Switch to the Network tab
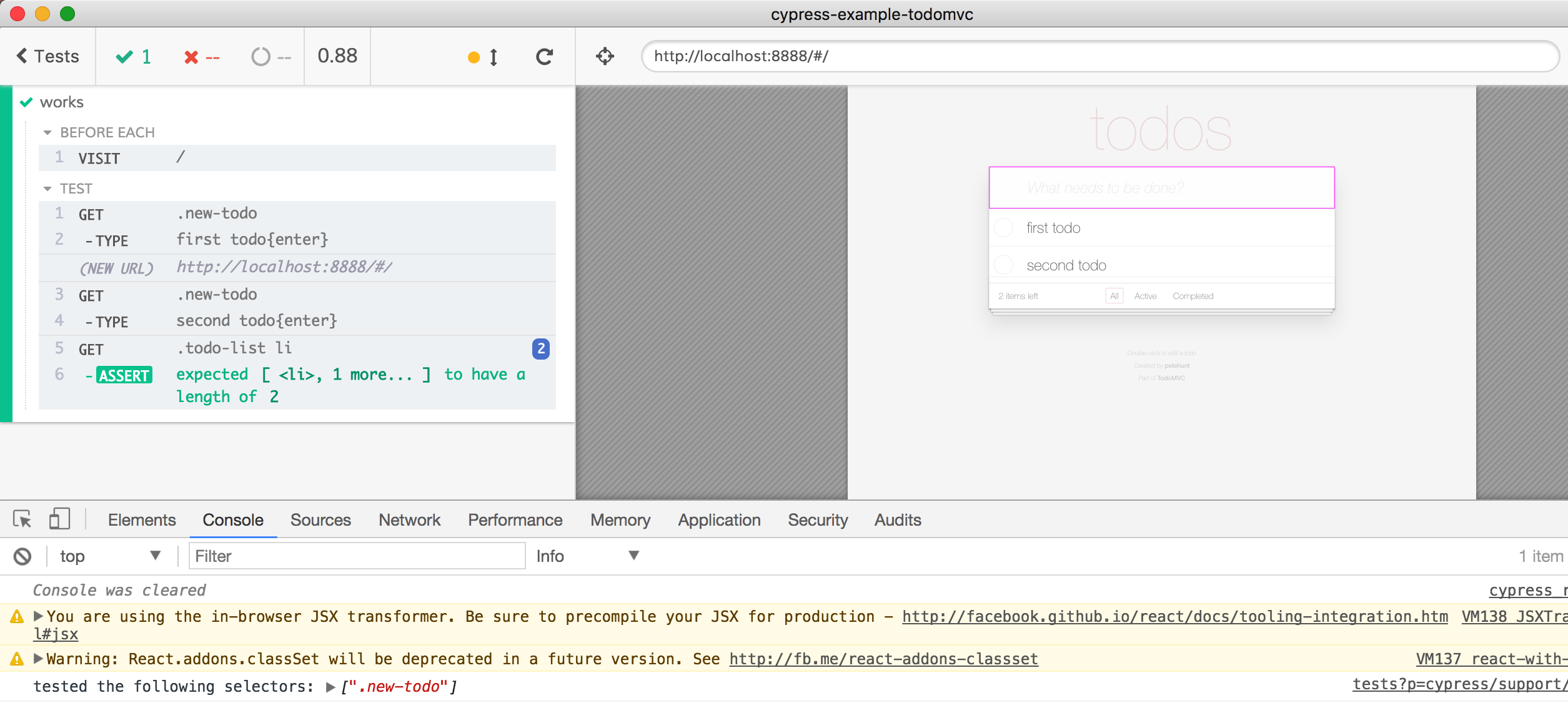 coord(409,520)
